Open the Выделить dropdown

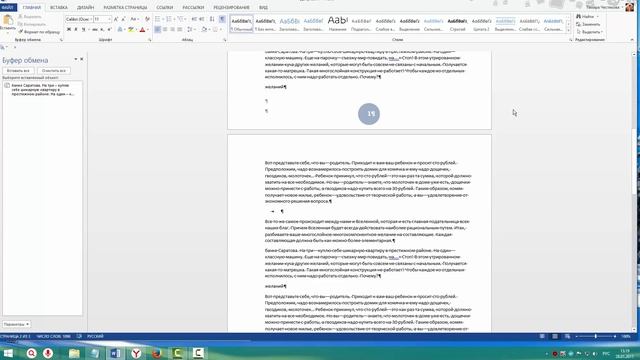(590, 32)
